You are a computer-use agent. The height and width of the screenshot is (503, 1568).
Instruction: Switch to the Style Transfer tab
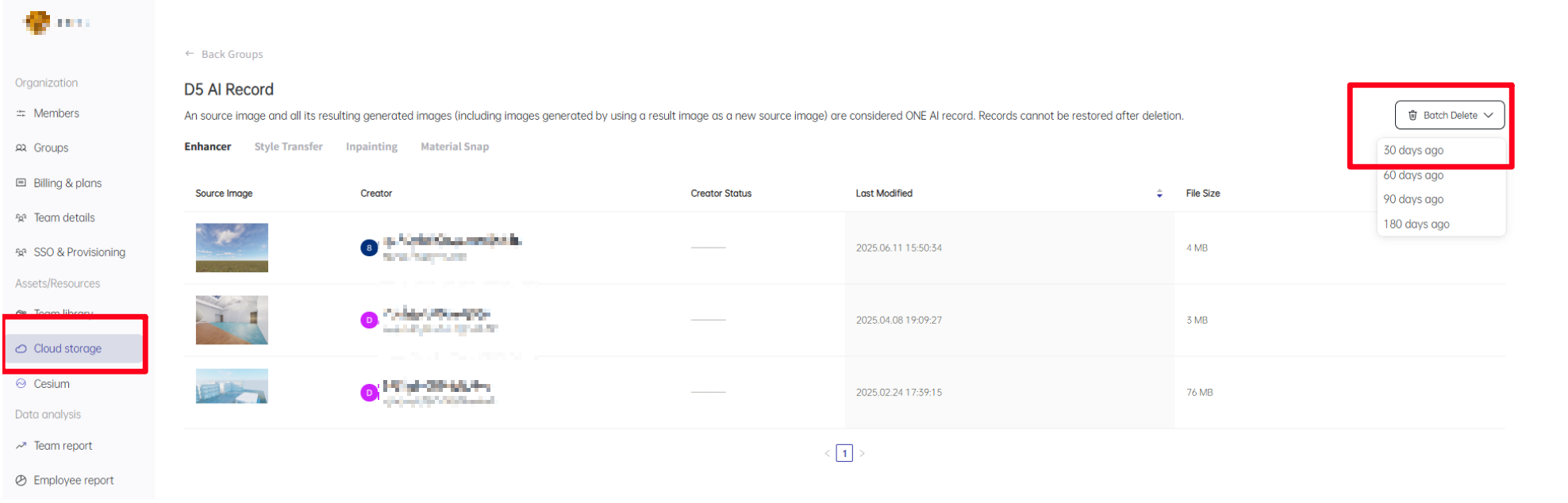[x=288, y=147]
